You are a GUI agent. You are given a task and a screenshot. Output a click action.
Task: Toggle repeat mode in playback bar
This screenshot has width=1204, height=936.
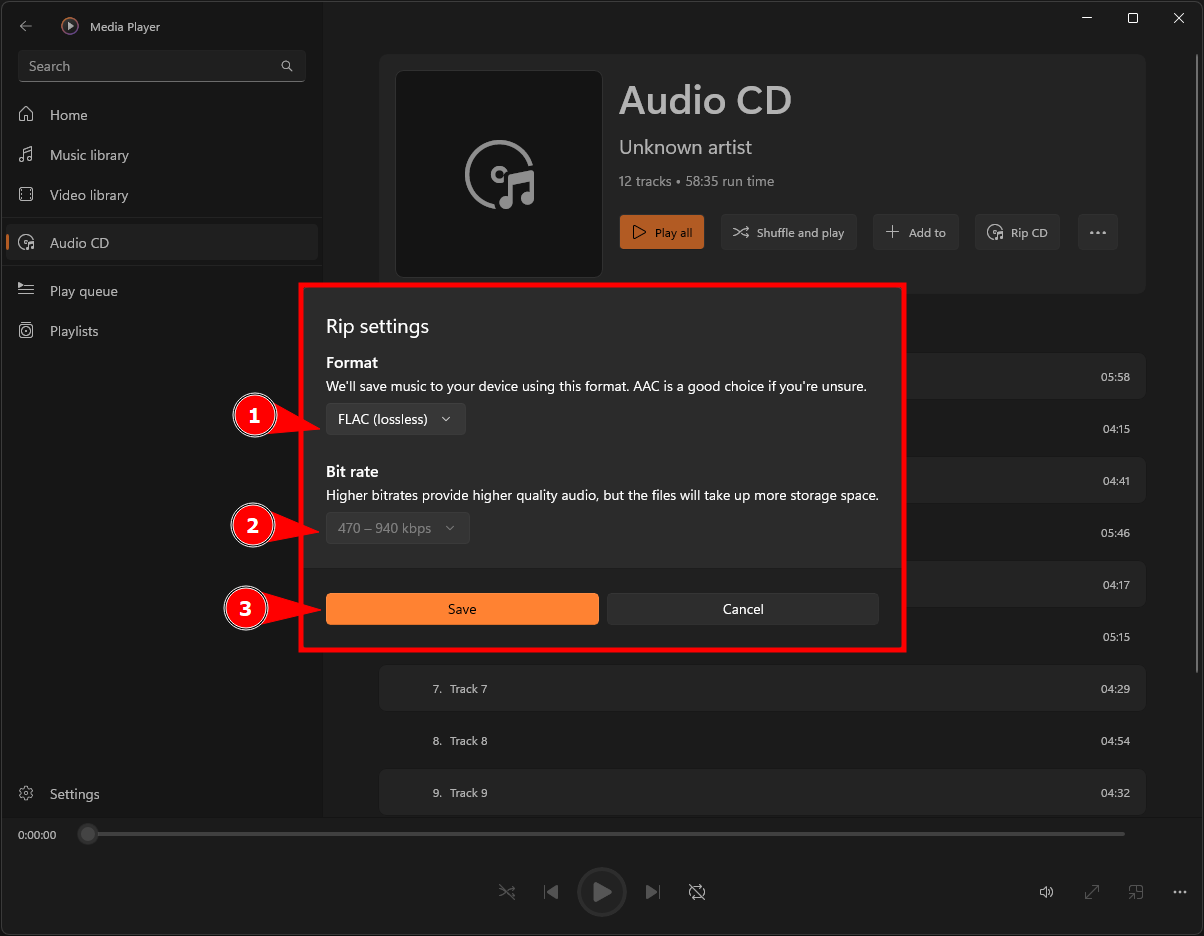click(697, 891)
